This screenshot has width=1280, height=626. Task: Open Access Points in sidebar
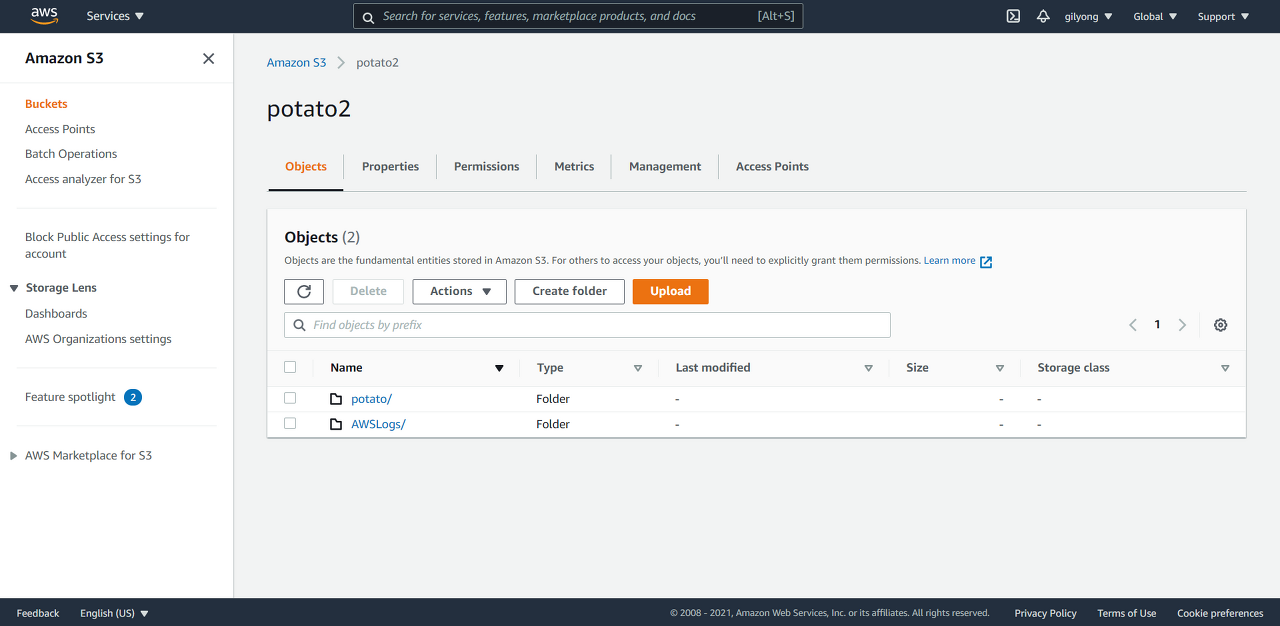click(x=60, y=129)
